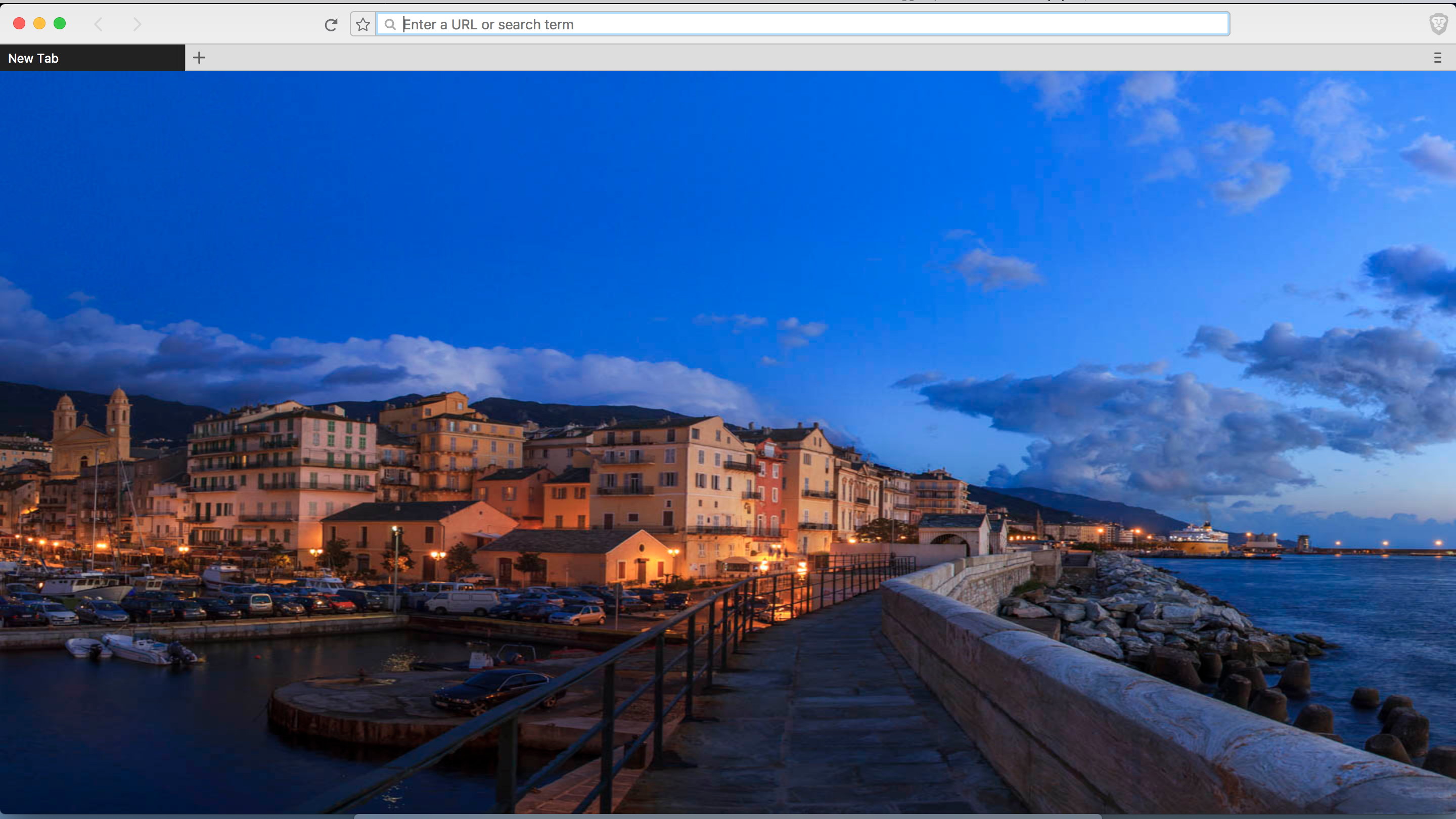Reload the page with the refresh icon
The image size is (1456, 819).
click(x=331, y=24)
